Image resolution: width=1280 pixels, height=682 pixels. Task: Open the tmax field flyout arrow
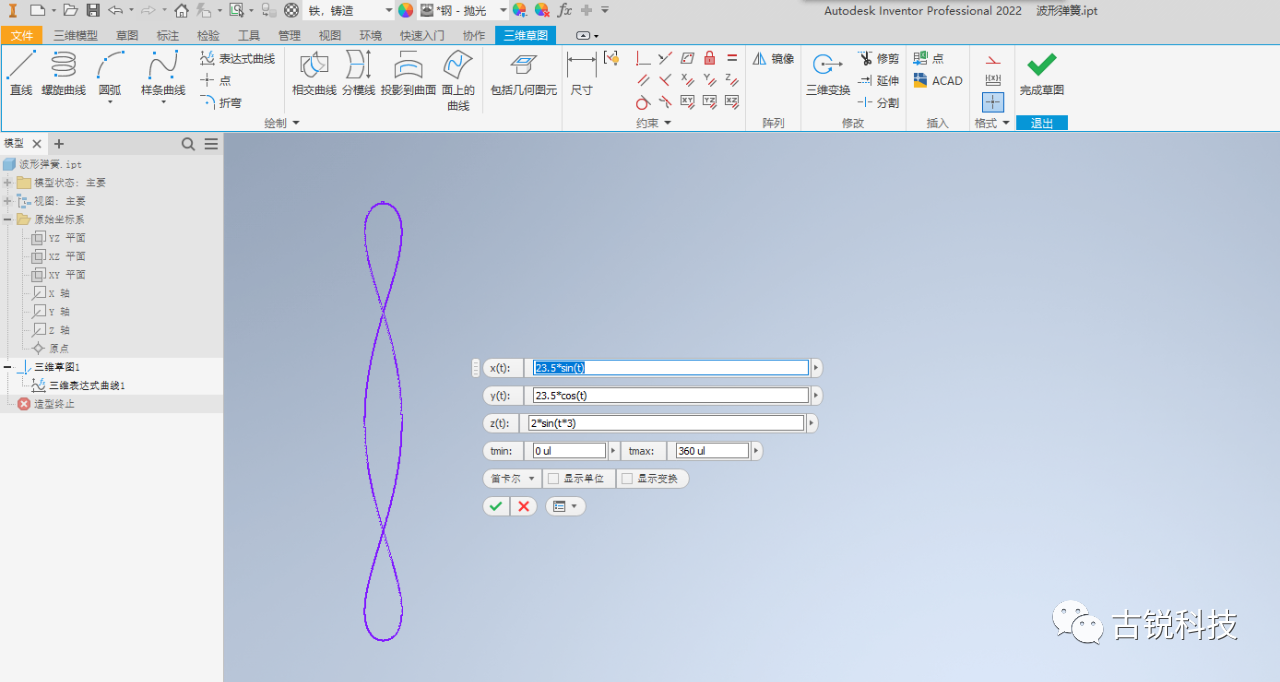pyautogui.click(x=756, y=451)
